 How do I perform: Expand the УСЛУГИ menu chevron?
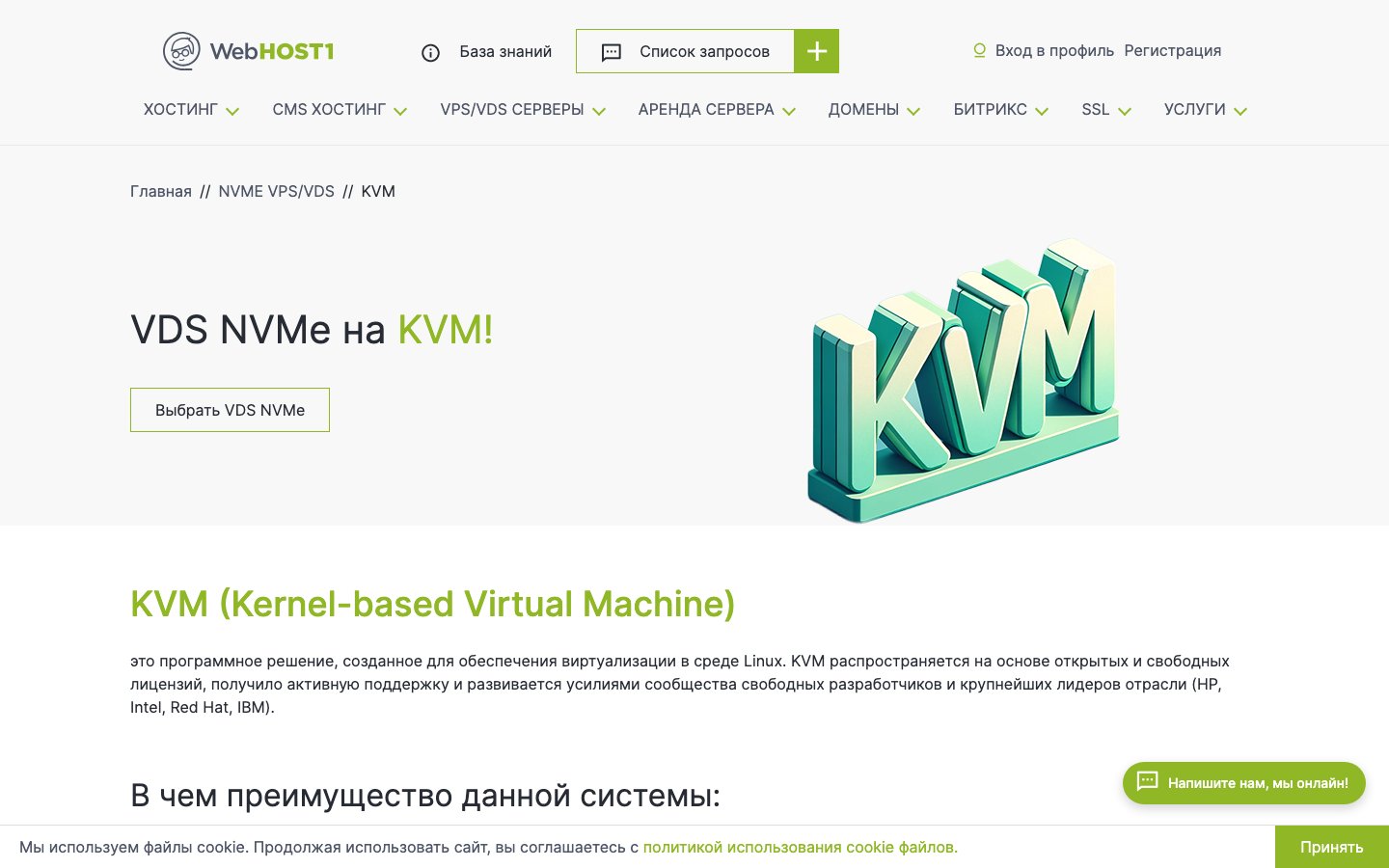[1240, 112]
